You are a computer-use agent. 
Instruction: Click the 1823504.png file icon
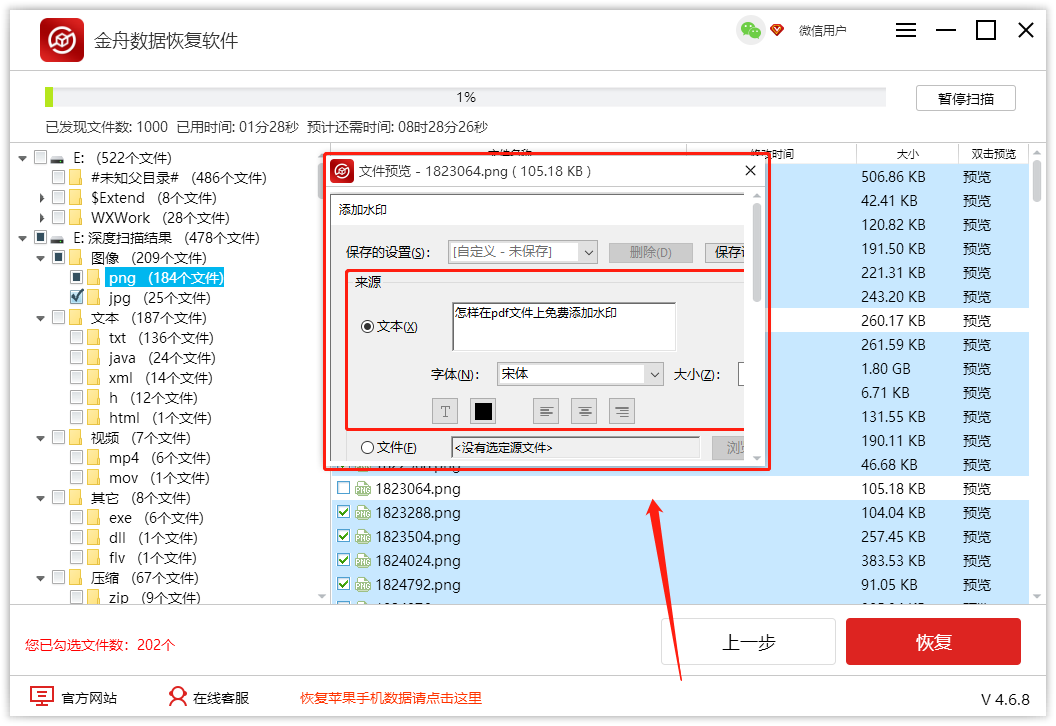(x=363, y=537)
